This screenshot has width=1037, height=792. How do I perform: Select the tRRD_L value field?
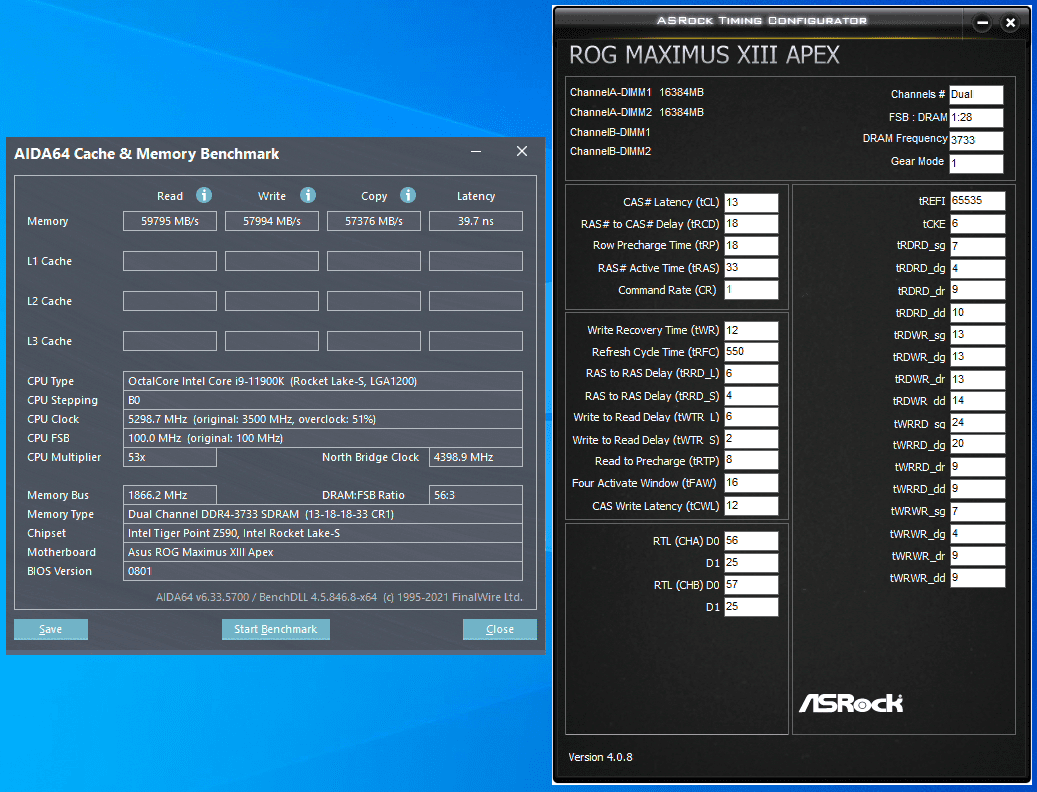pos(751,374)
